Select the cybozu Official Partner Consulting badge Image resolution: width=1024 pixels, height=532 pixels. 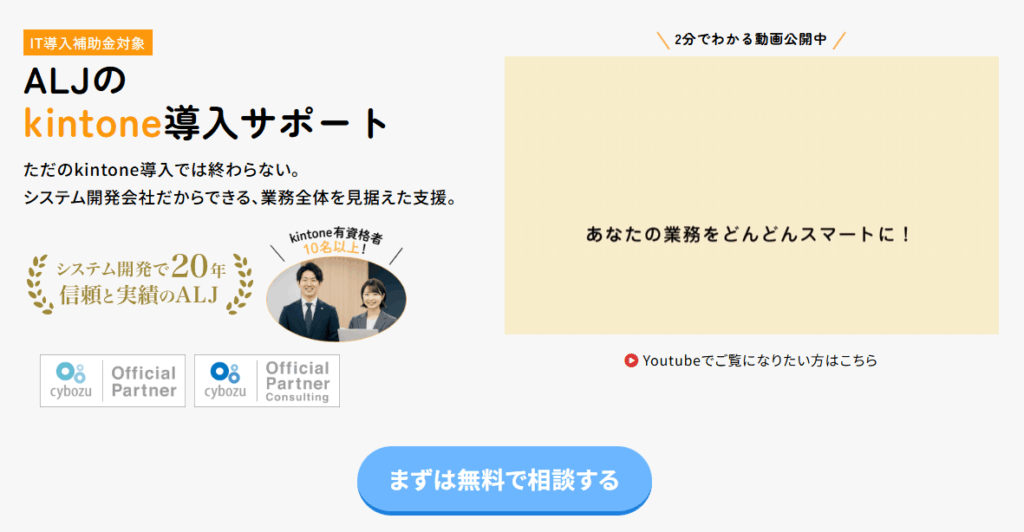tap(266, 381)
